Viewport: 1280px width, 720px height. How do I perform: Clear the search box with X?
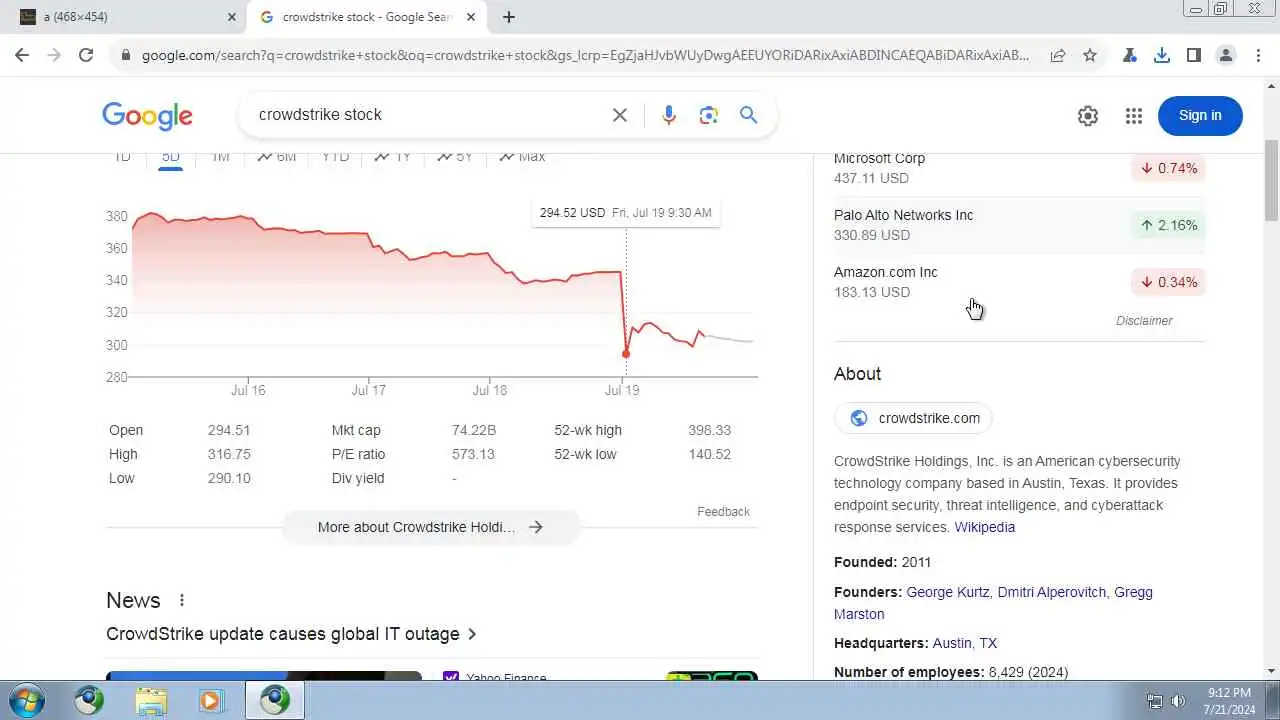[620, 115]
